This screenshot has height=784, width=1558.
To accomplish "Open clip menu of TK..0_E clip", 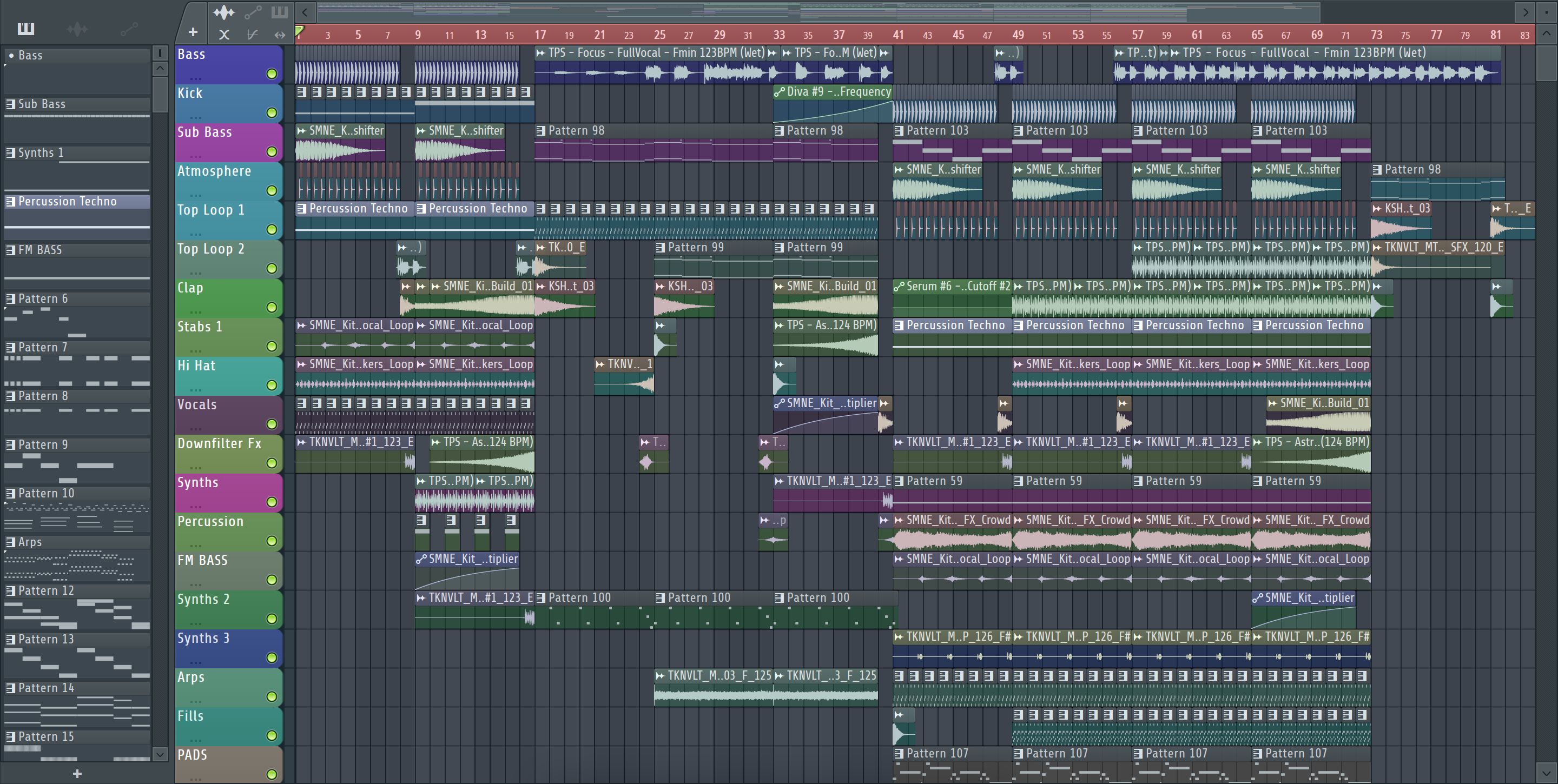I will [x=541, y=247].
